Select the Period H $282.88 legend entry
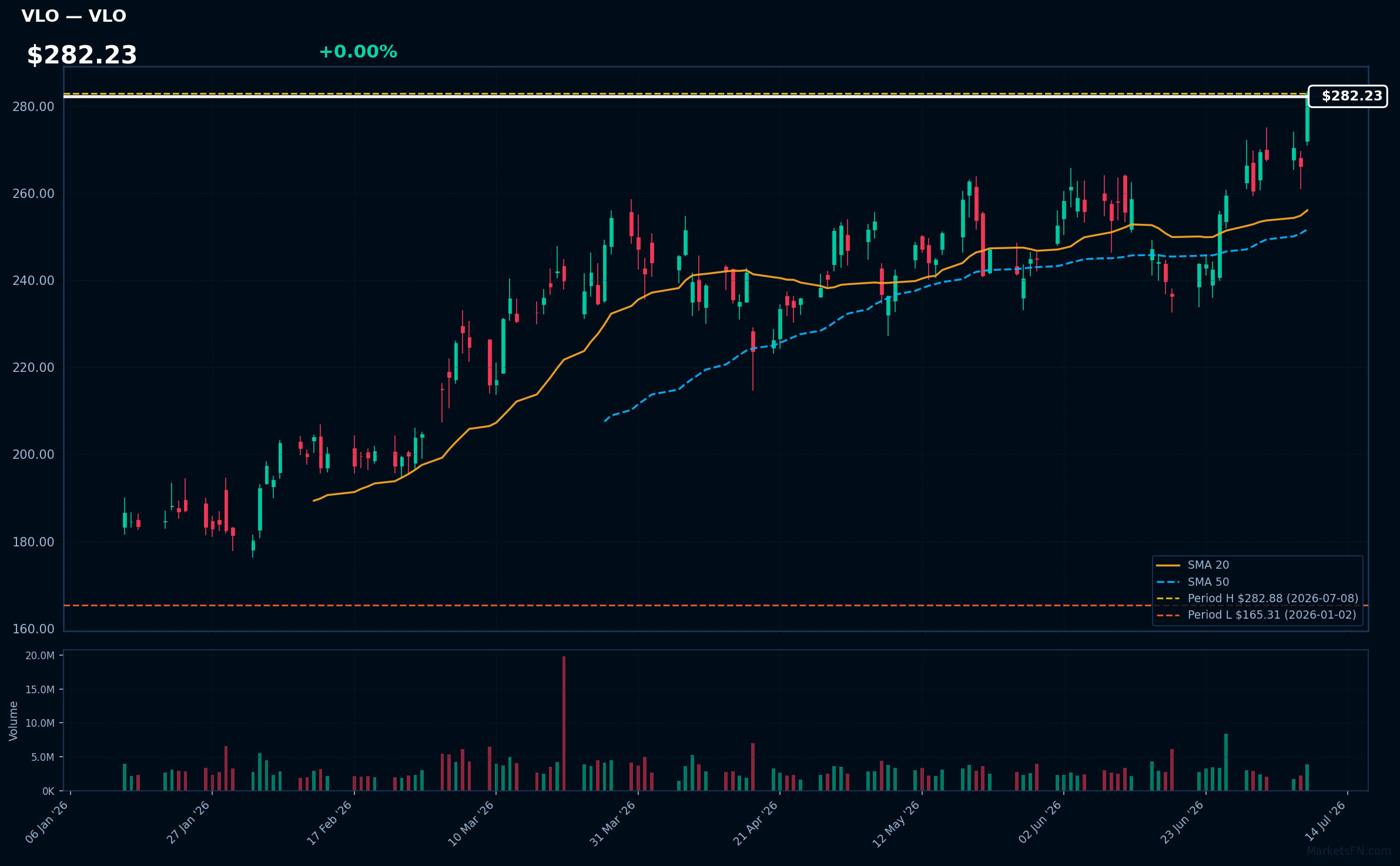 coord(1257,599)
